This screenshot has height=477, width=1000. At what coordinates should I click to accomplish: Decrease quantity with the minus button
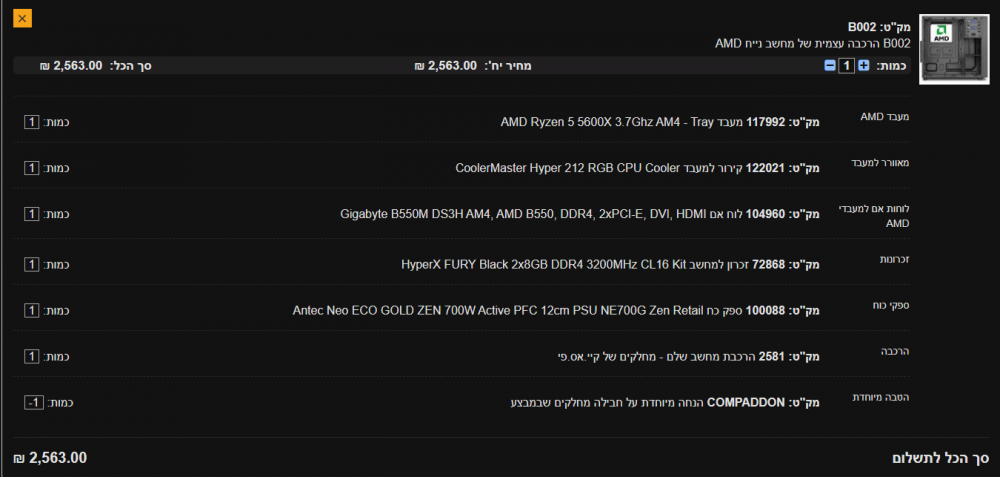[830, 66]
